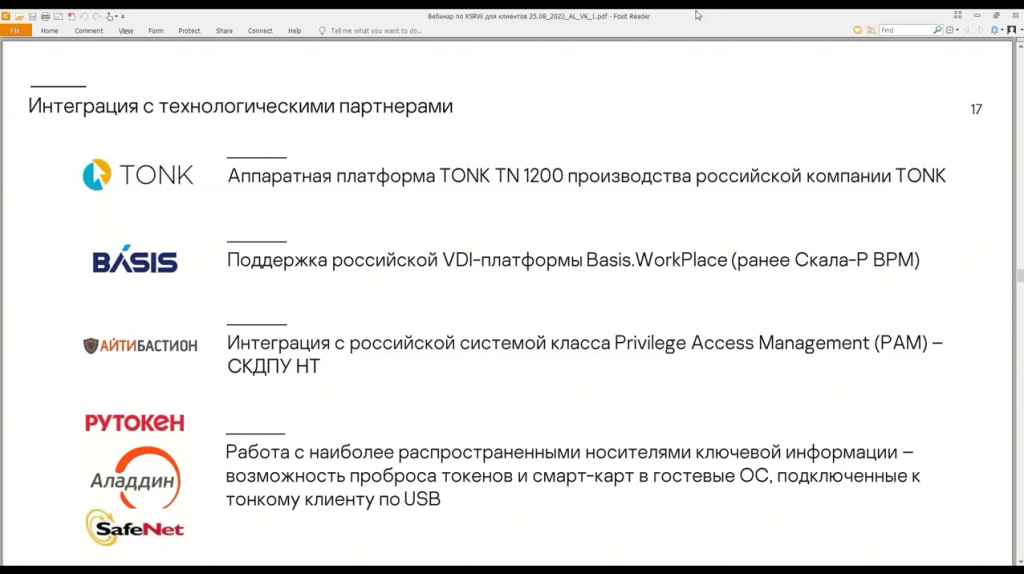Click the TONK logo on the slide
The height and width of the screenshot is (574, 1024).
(x=138, y=174)
